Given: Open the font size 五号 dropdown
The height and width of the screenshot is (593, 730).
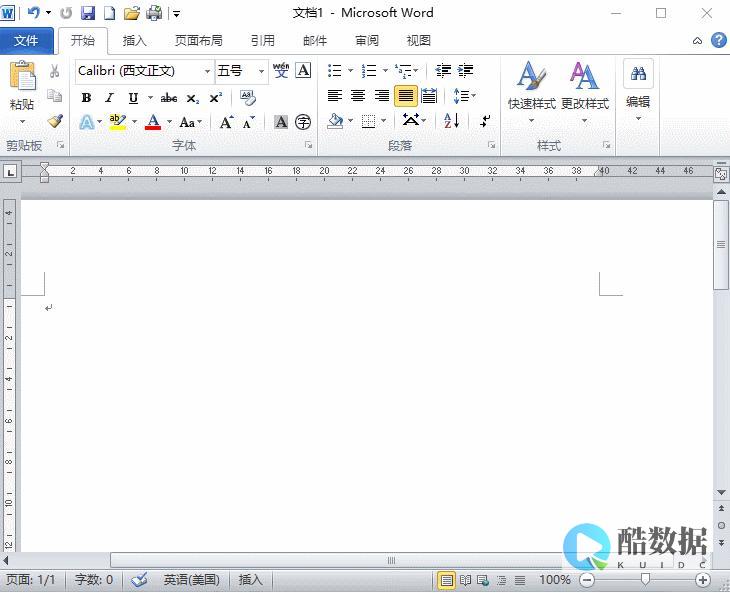Looking at the screenshot, I should (x=262, y=71).
